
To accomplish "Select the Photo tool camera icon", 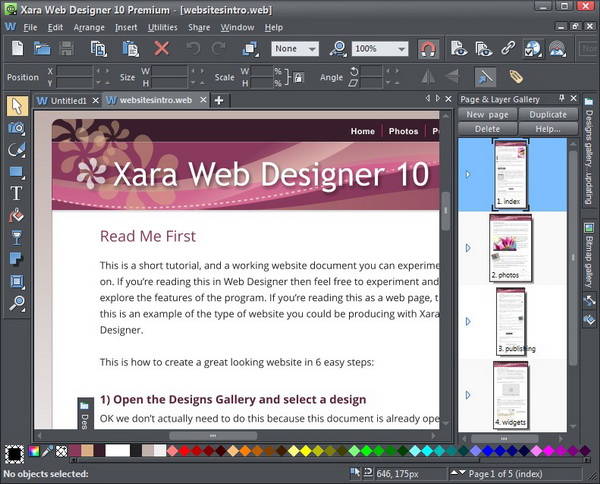I will coord(16,128).
